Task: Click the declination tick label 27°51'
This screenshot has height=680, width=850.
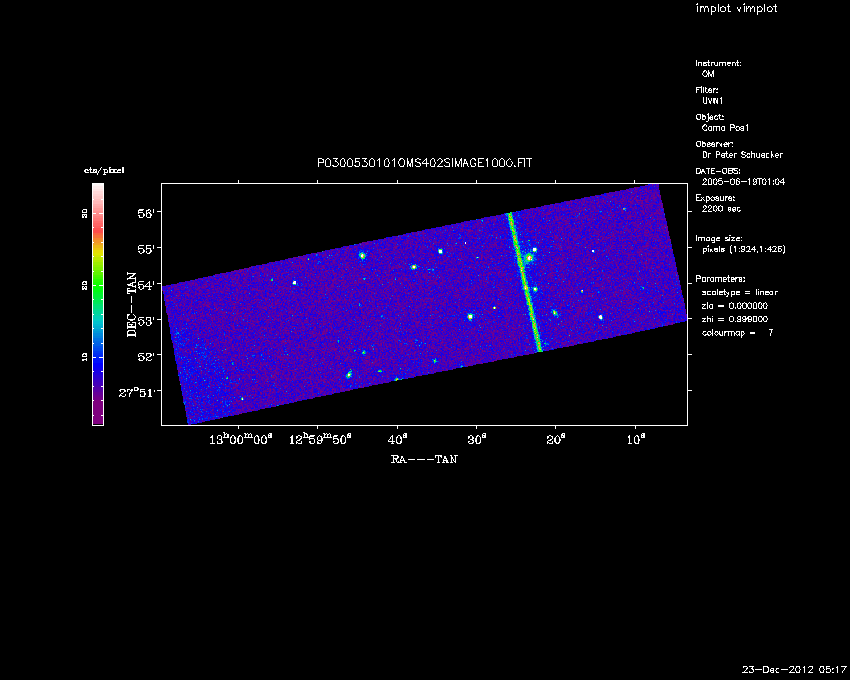Action: [x=137, y=392]
